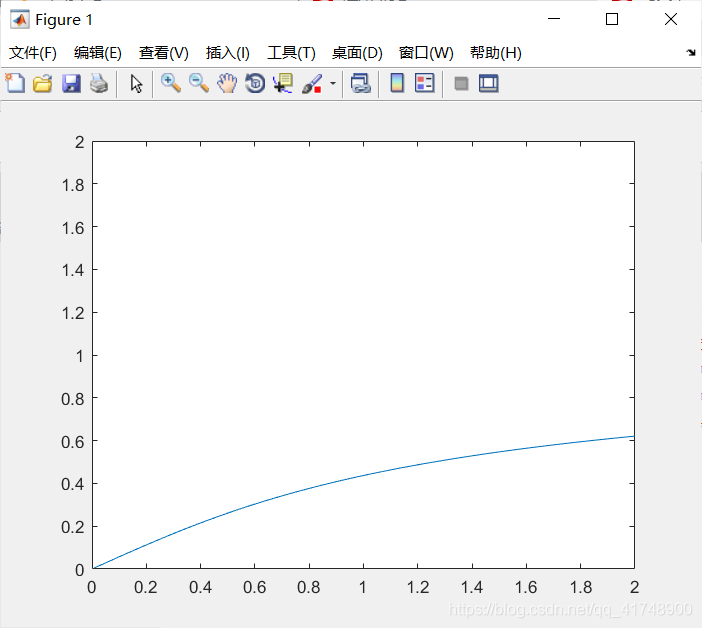This screenshot has width=702, height=628.
Task: Select the Edit Plot arrow tool
Action: coord(136,84)
